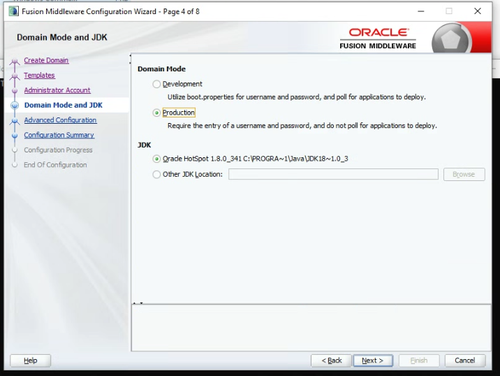
Task: Click the Oracle Fusion Middleware logo
Action: (378, 39)
